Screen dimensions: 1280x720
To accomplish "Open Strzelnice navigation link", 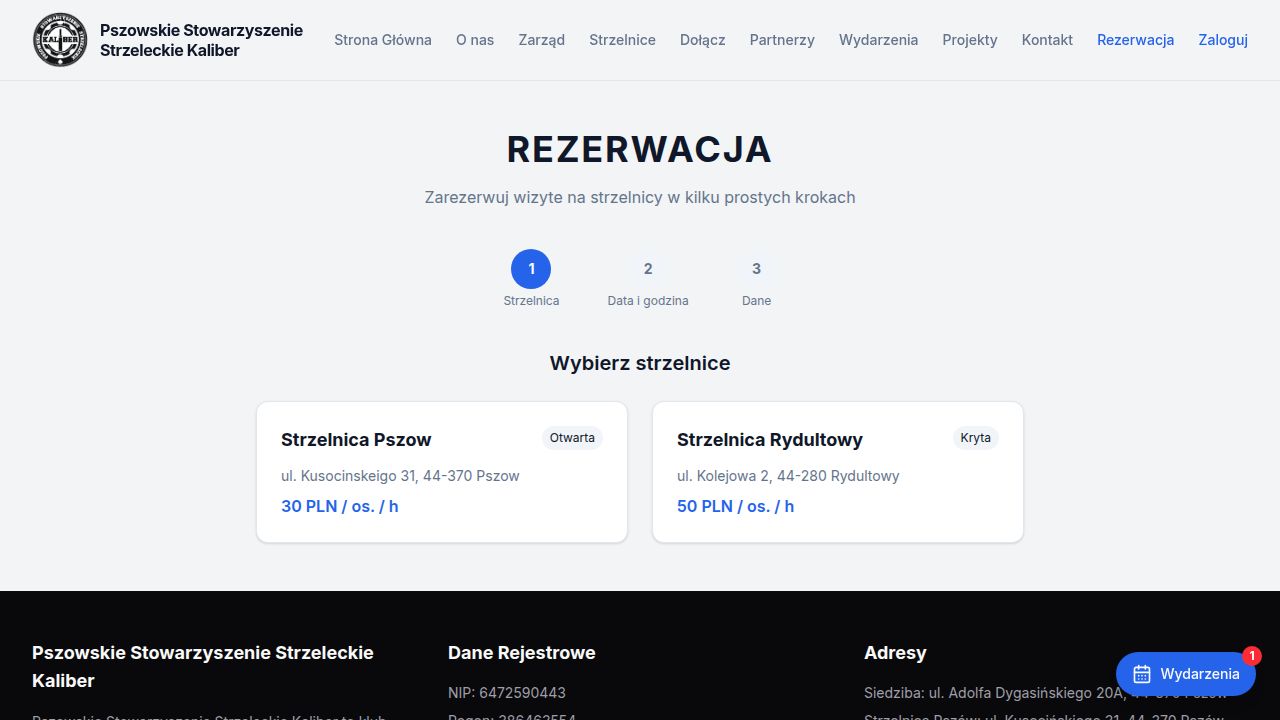I will tap(622, 40).
